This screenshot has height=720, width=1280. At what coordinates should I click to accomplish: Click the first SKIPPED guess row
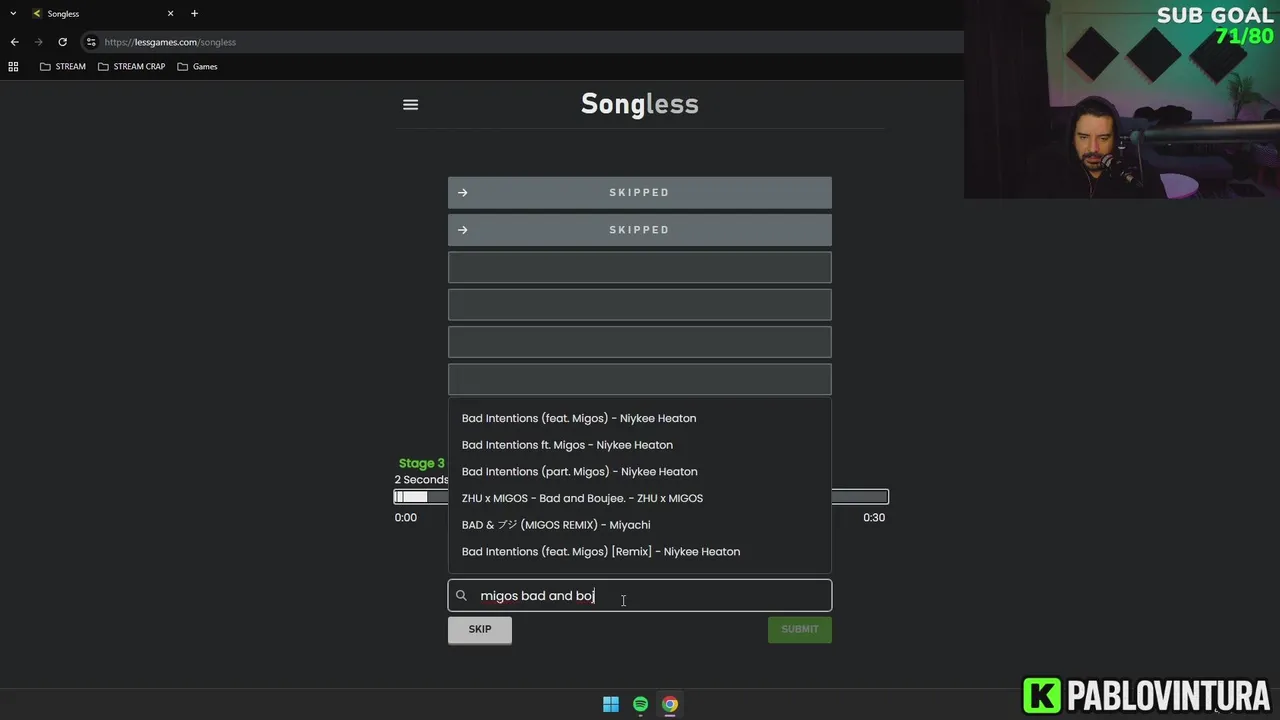point(640,192)
